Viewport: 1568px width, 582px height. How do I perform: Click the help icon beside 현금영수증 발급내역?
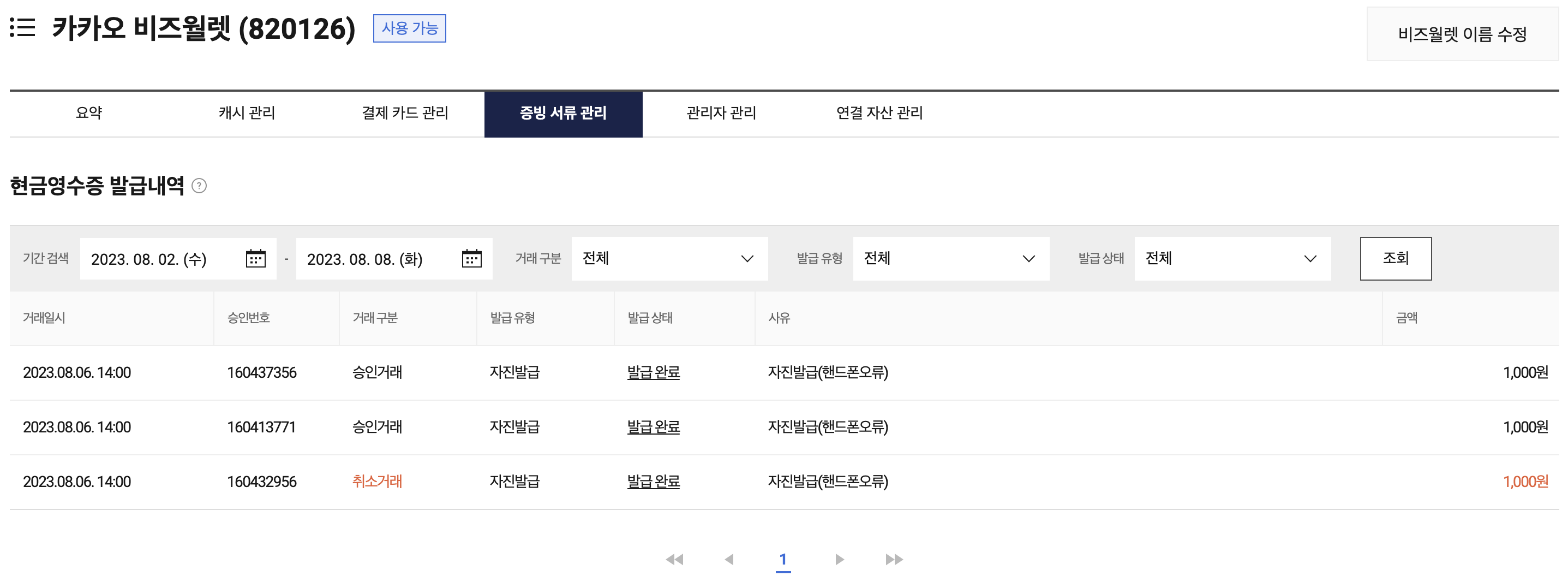199,186
